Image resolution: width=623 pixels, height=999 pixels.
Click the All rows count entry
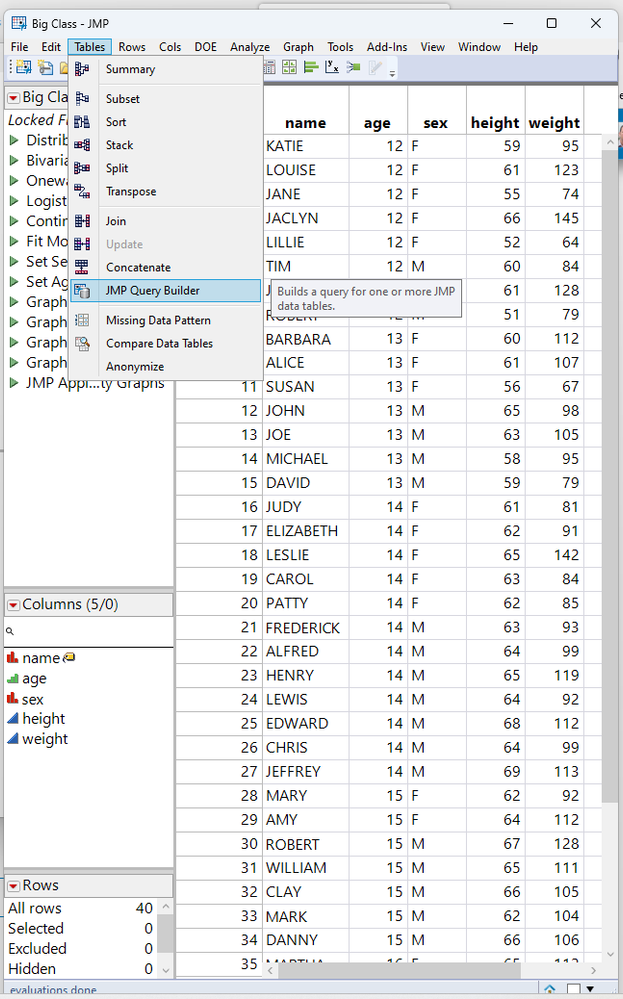(x=80, y=909)
